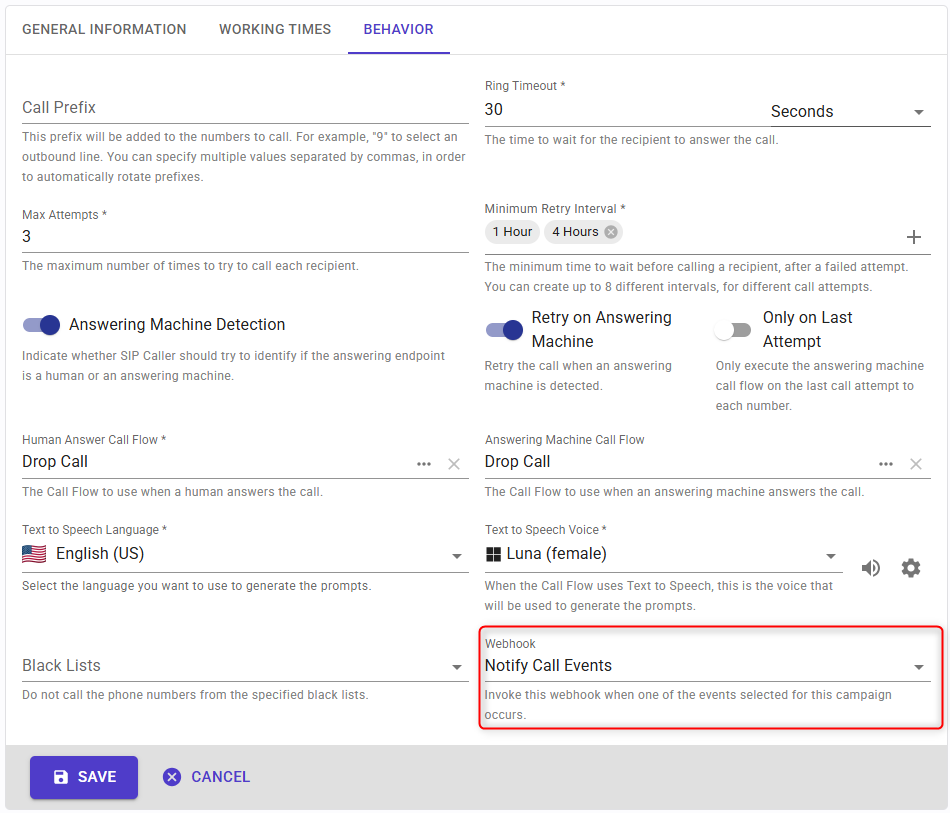
Task: Clear the Human Answer Call Flow field
Action: pyautogui.click(x=454, y=464)
